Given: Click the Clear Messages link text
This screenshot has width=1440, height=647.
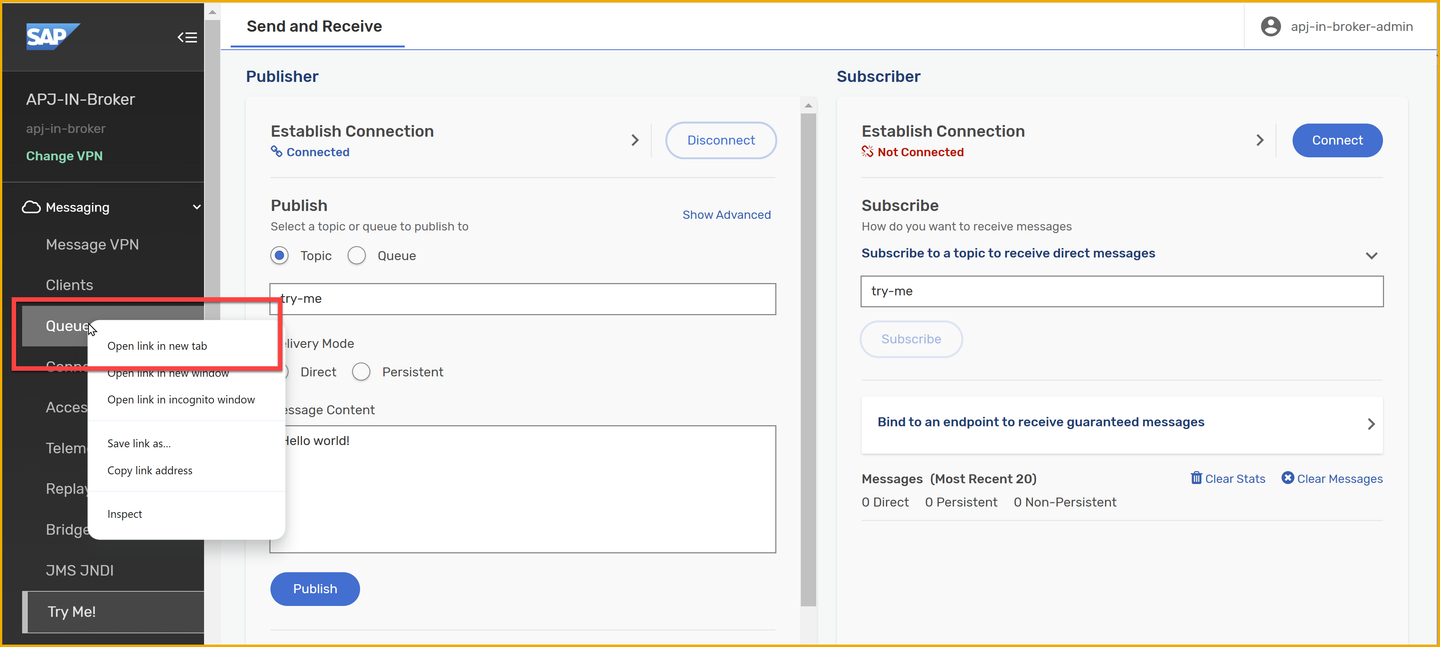Looking at the screenshot, I should (1340, 479).
